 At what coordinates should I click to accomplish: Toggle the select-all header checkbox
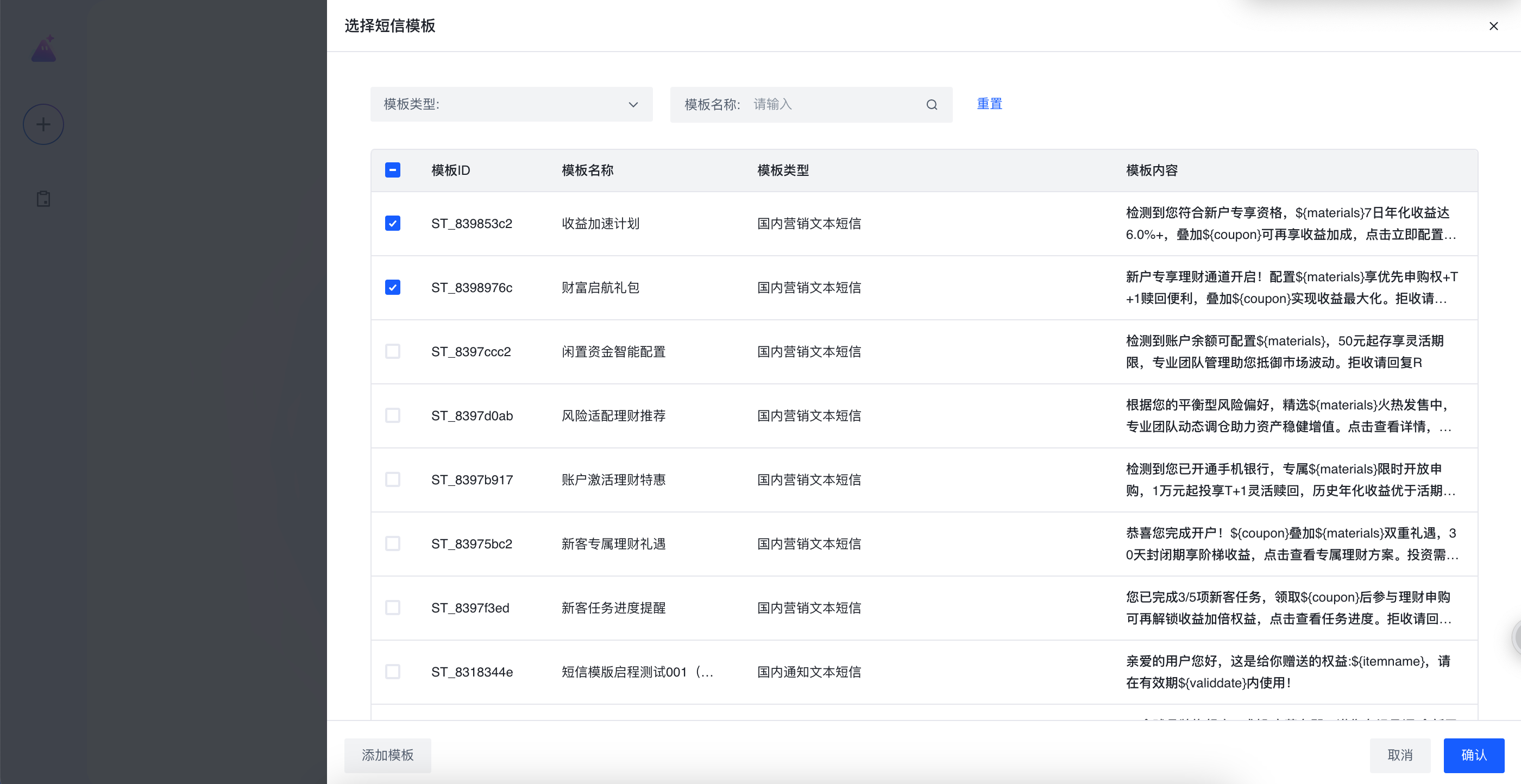point(393,170)
